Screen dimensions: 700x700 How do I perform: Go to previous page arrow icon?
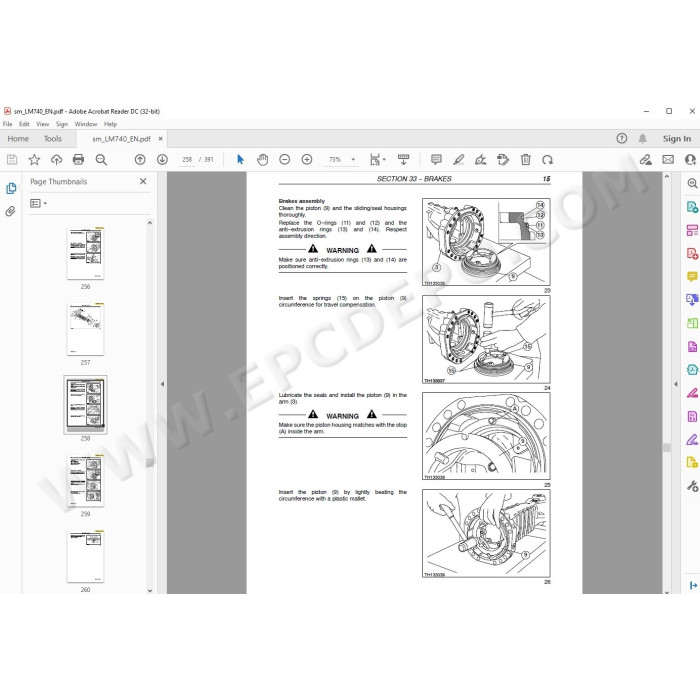coord(140,159)
